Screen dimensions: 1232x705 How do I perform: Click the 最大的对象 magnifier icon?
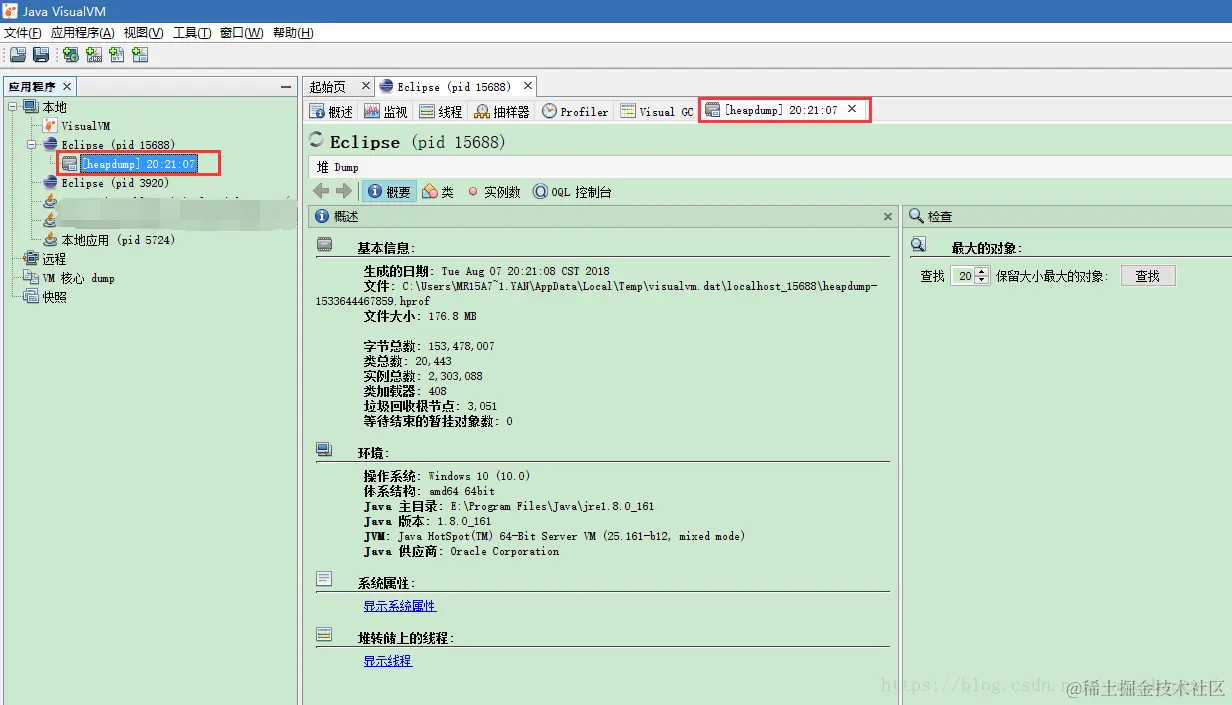(918, 245)
